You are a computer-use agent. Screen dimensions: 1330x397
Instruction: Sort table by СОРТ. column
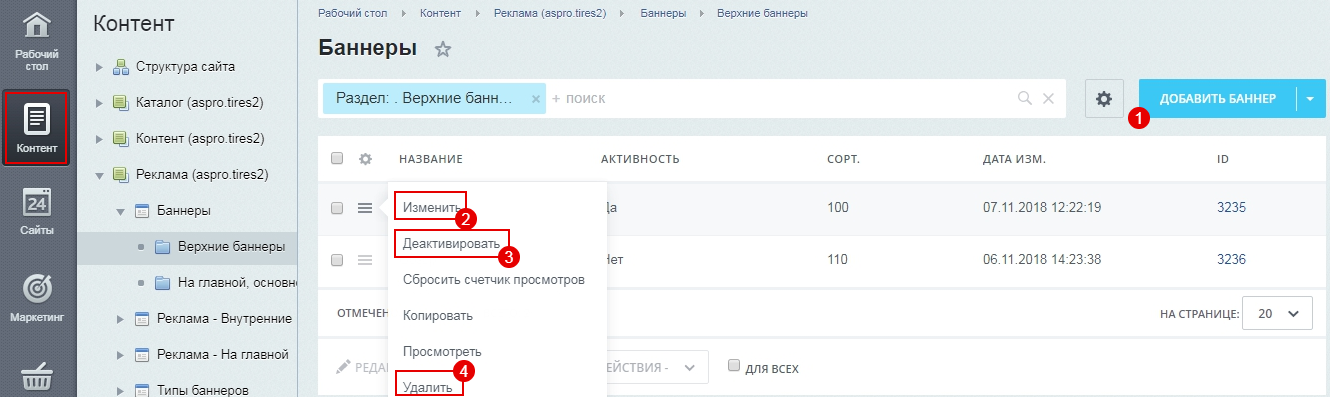[843, 159]
